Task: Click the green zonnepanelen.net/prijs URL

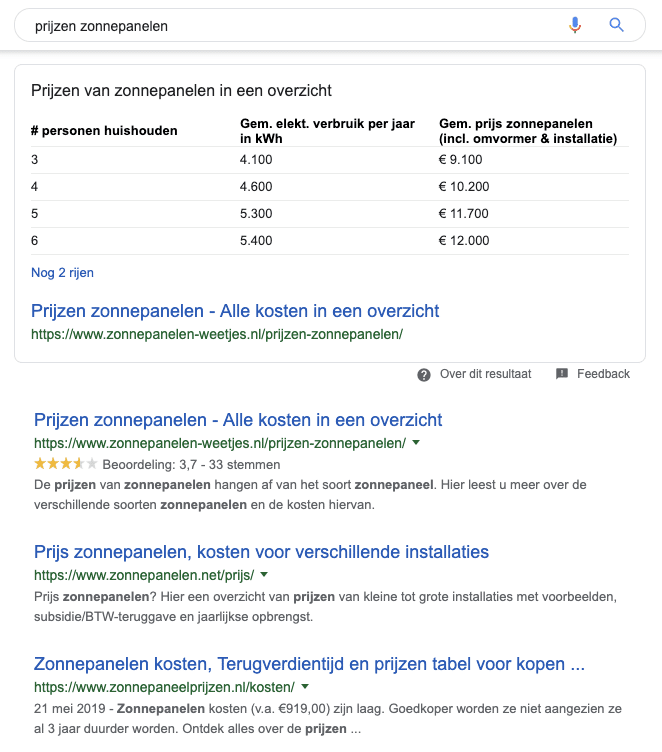Action: coord(144,575)
